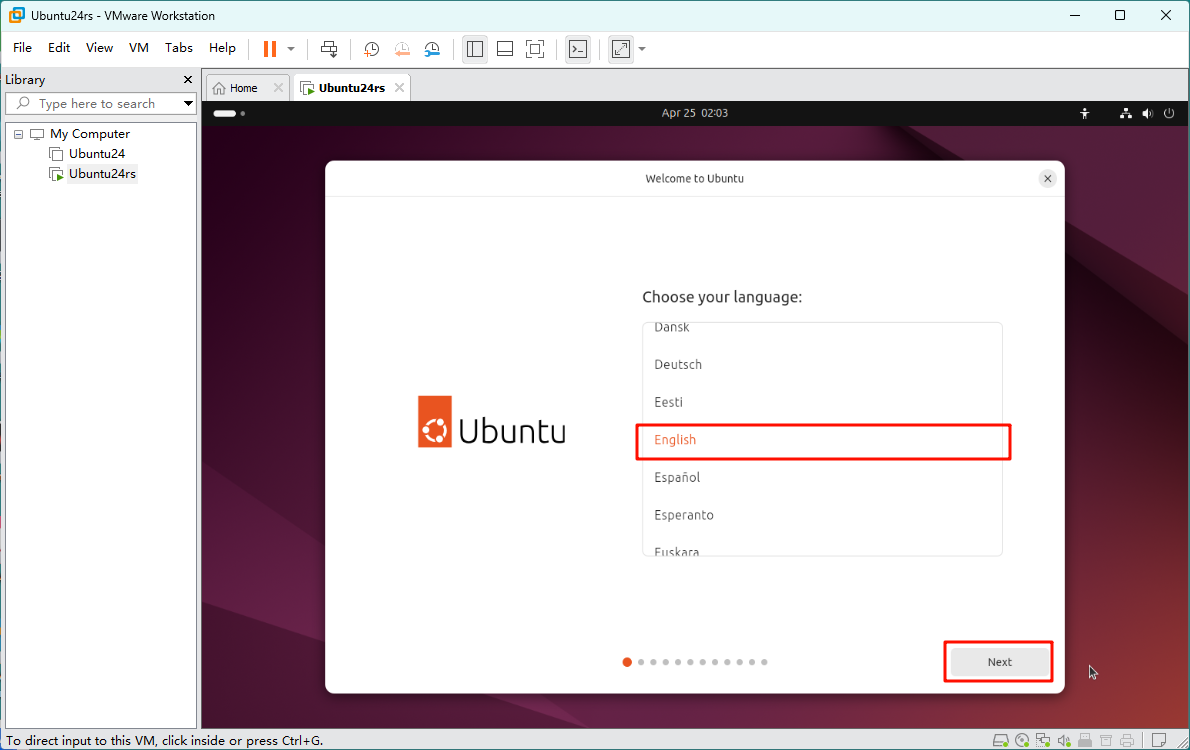The image size is (1190, 750).
Task: Open the Help menu
Action: pos(222,48)
